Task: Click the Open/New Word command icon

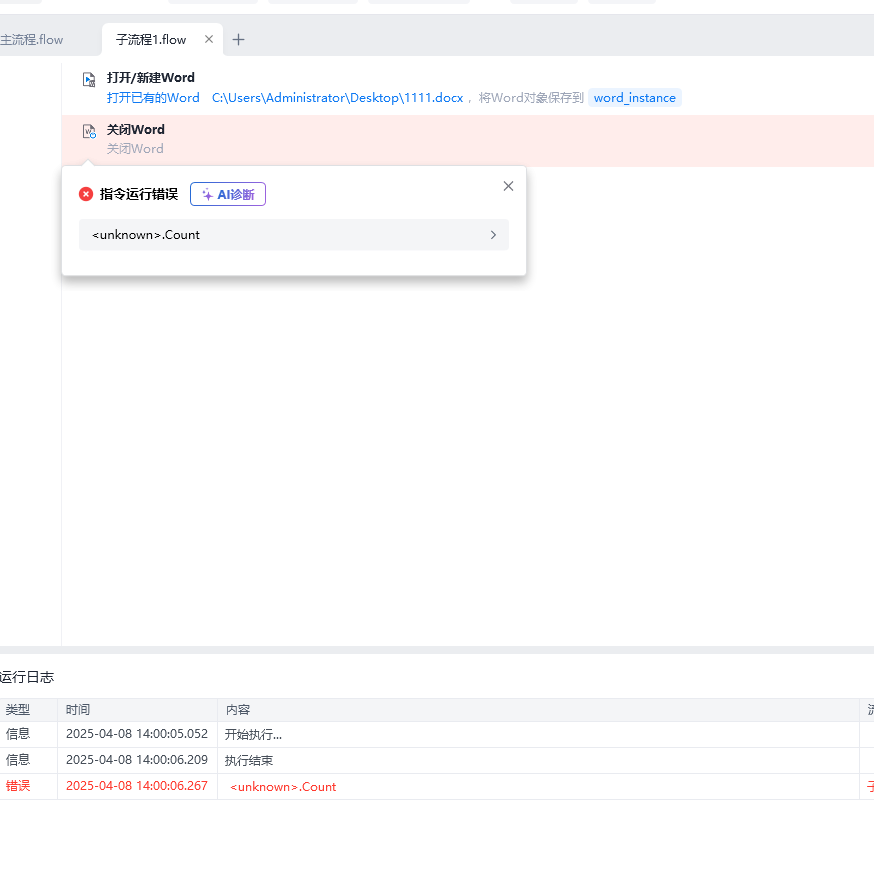Action: tap(89, 79)
